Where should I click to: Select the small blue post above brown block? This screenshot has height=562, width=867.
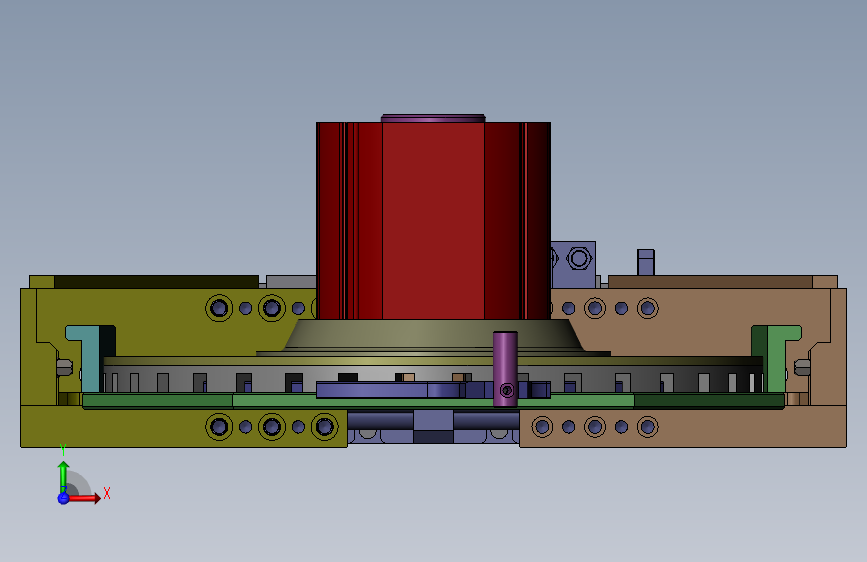(x=646, y=262)
